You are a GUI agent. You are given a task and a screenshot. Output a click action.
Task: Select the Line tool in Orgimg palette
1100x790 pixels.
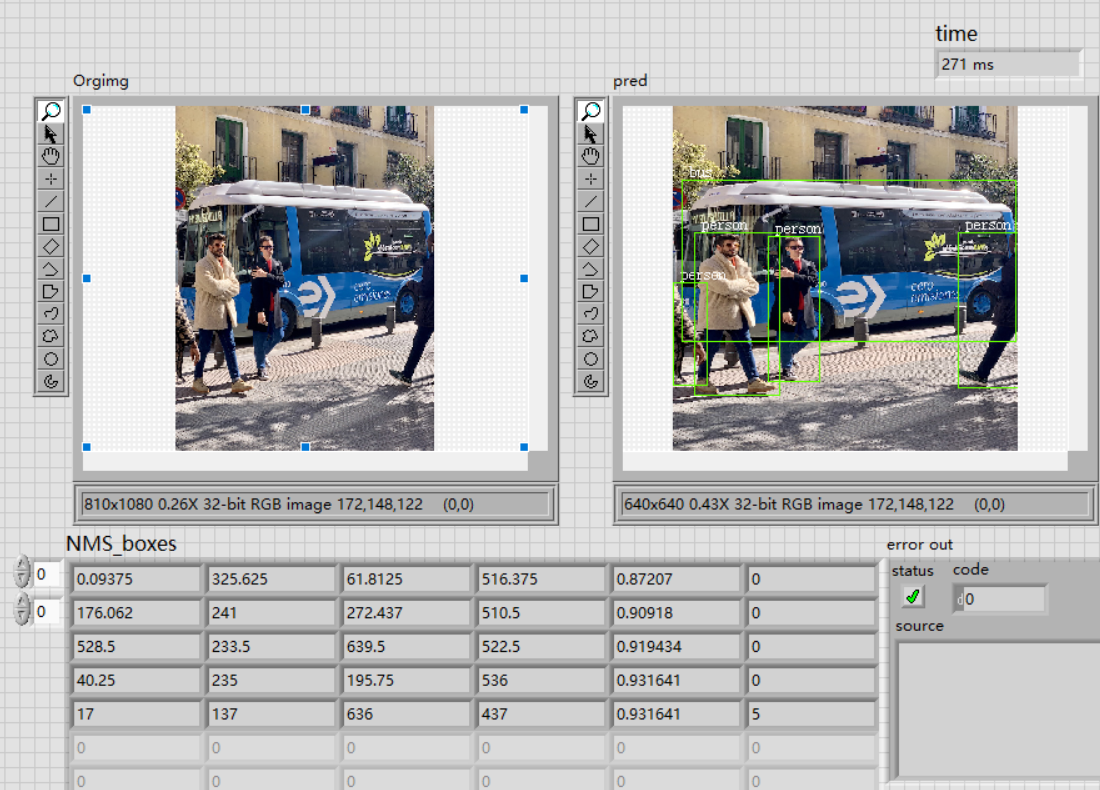51,201
